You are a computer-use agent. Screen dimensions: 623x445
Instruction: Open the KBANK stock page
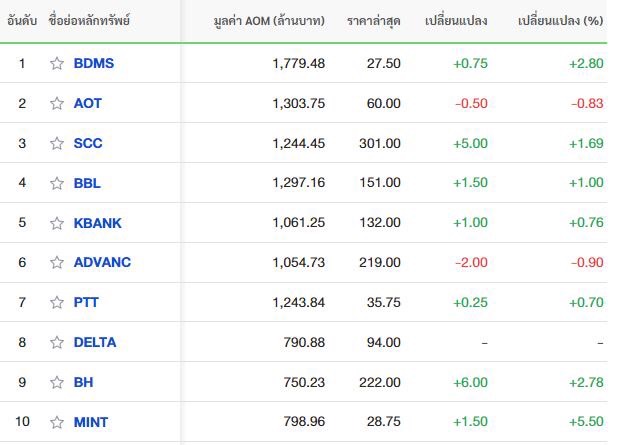click(x=98, y=223)
